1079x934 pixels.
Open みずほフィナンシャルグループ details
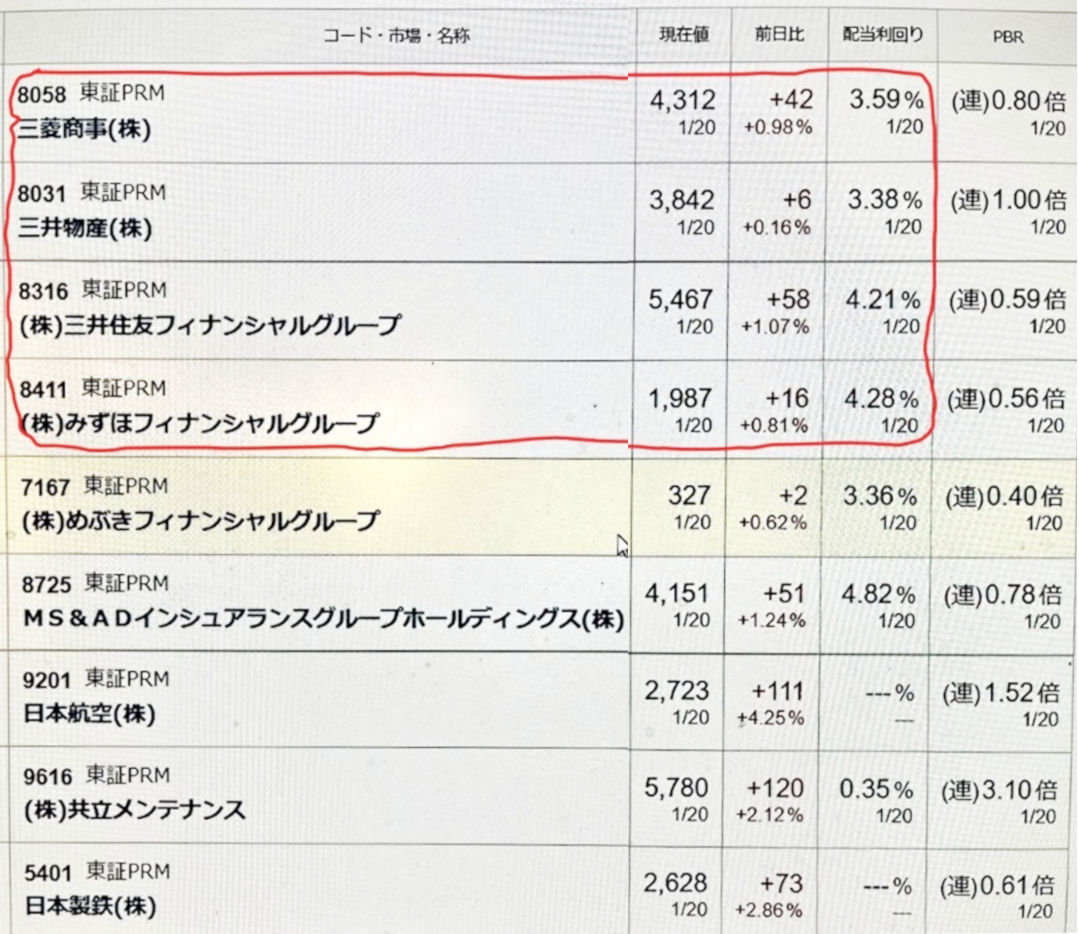click(x=200, y=424)
